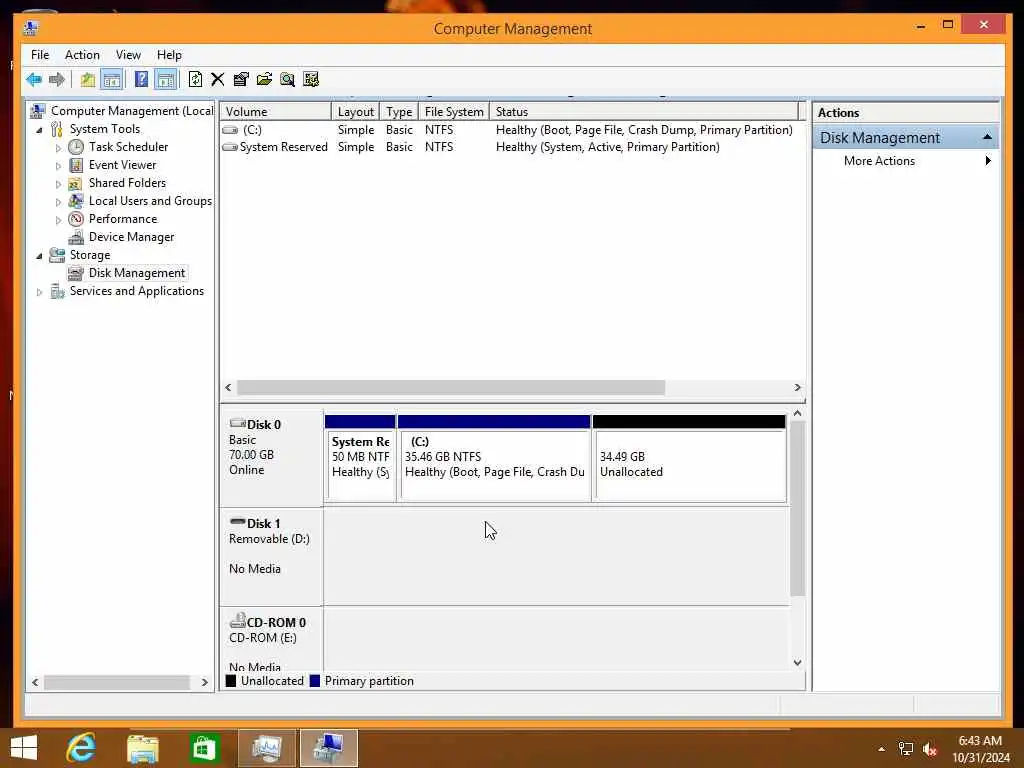
Task: Click network icon in system tray
Action: coord(905,749)
